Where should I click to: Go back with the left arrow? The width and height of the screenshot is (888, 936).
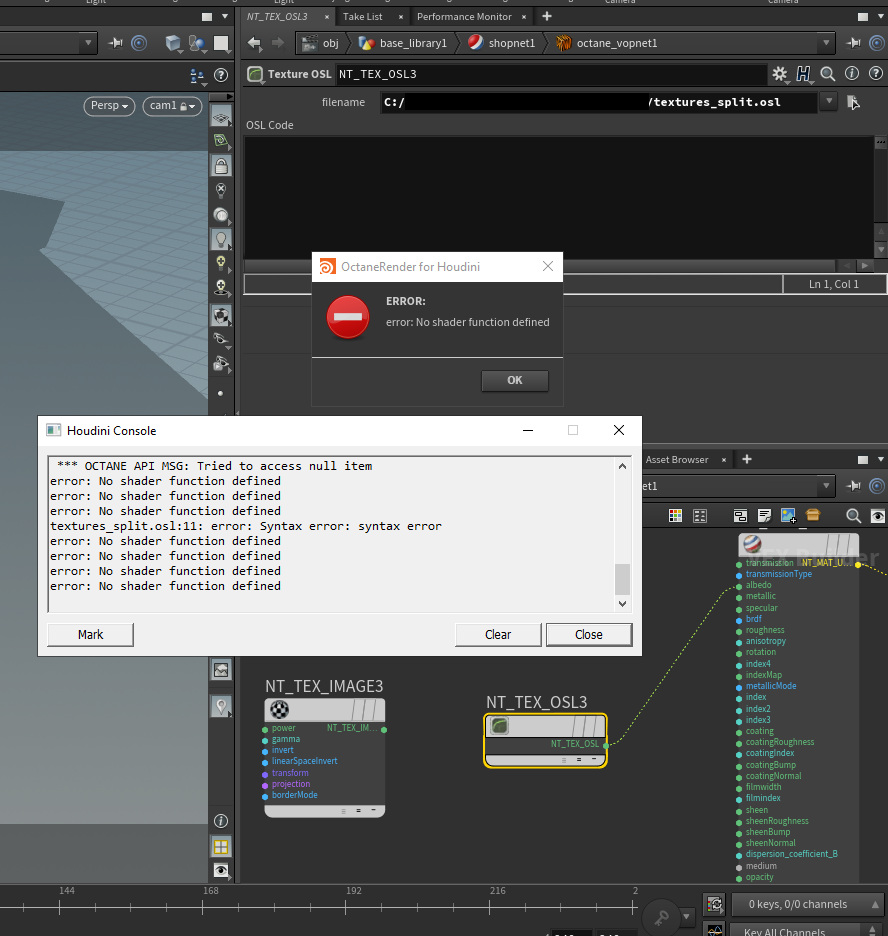(x=255, y=43)
